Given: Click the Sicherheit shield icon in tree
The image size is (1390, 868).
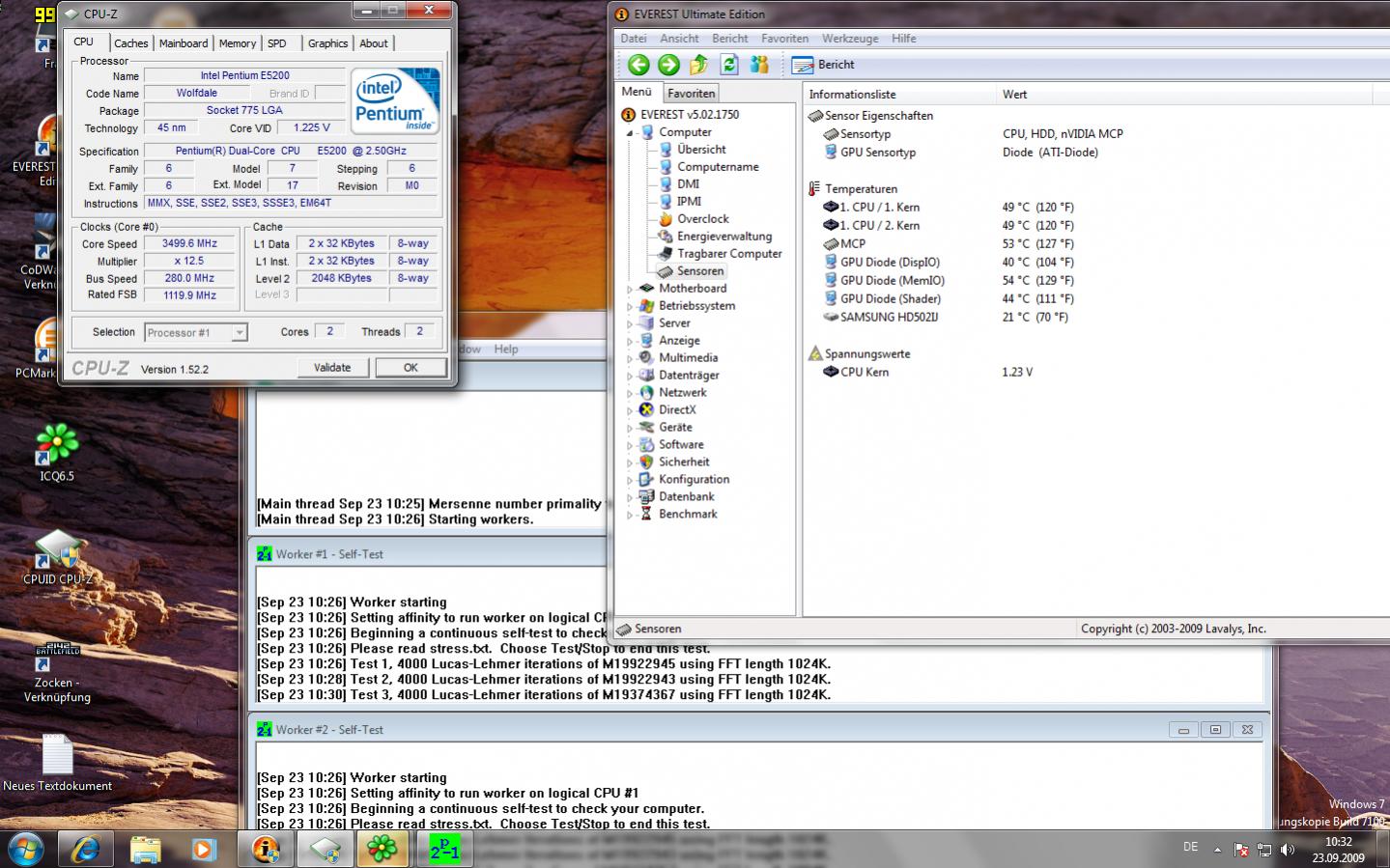Looking at the screenshot, I should click(647, 462).
